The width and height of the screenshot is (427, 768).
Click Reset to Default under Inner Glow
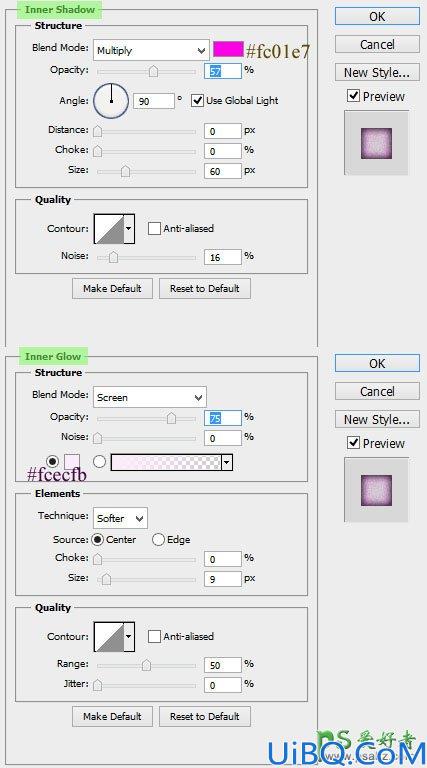[205, 716]
